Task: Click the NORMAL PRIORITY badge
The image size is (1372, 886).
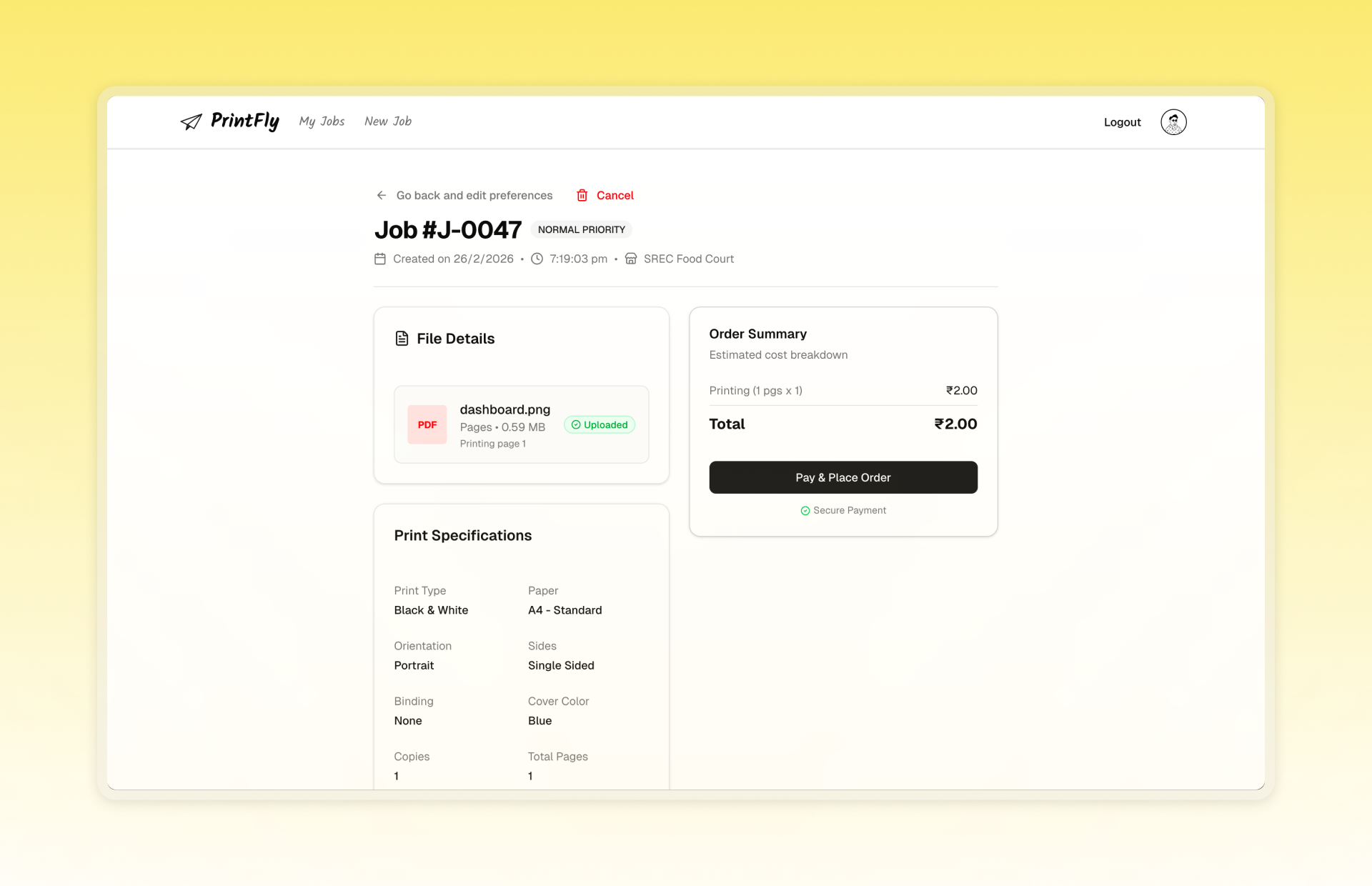Action: pos(581,229)
